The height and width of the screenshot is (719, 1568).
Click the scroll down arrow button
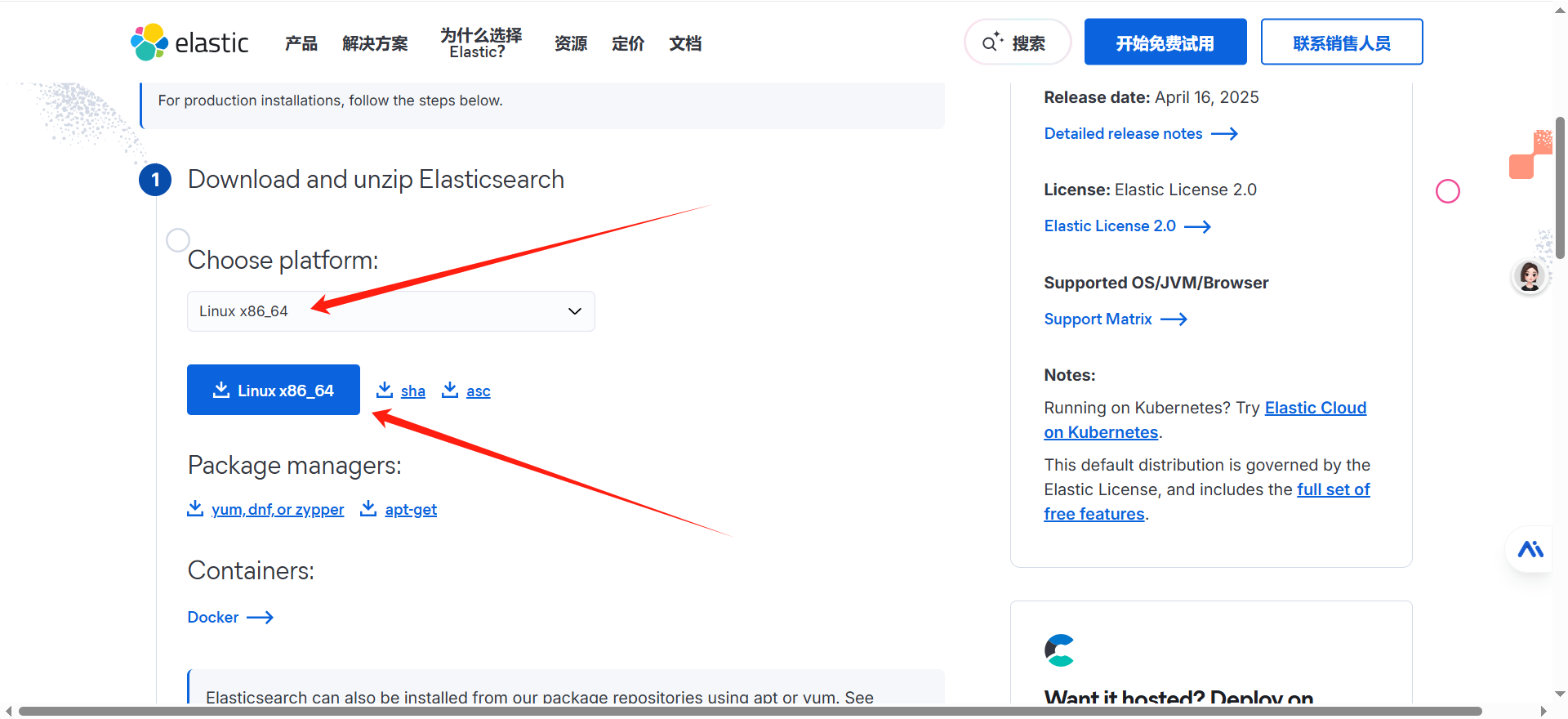pyautogui.click(x=1560, y=694)
